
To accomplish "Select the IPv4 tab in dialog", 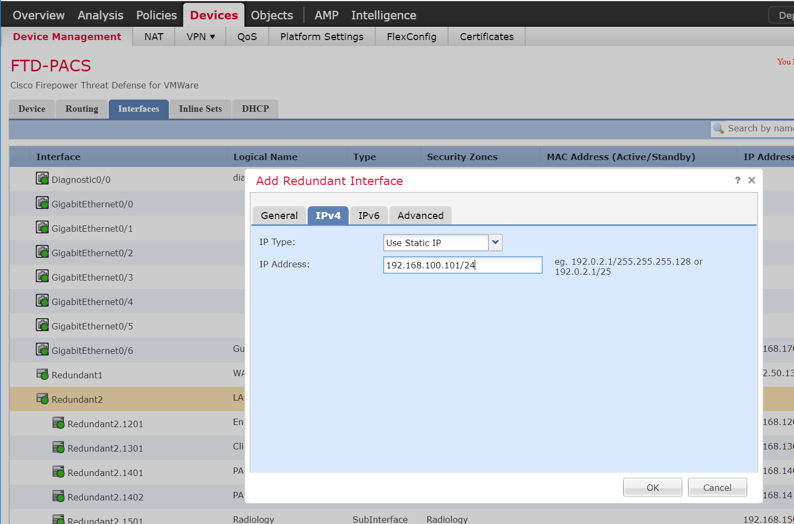I will tap(328, 215).
